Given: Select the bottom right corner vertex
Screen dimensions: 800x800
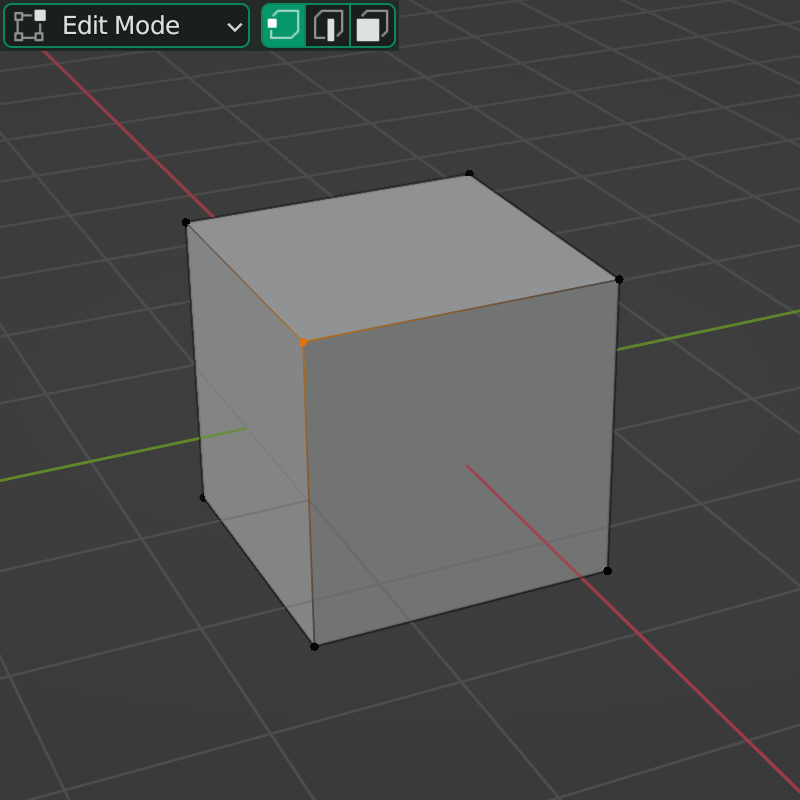Looking at the screenshot, I should pos(607,571).
